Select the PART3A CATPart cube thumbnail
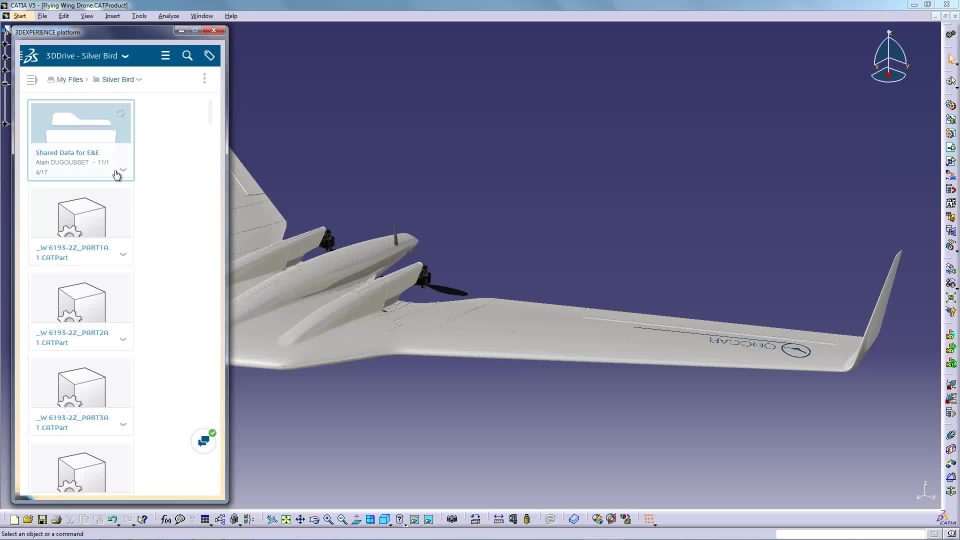 (81, 386)
